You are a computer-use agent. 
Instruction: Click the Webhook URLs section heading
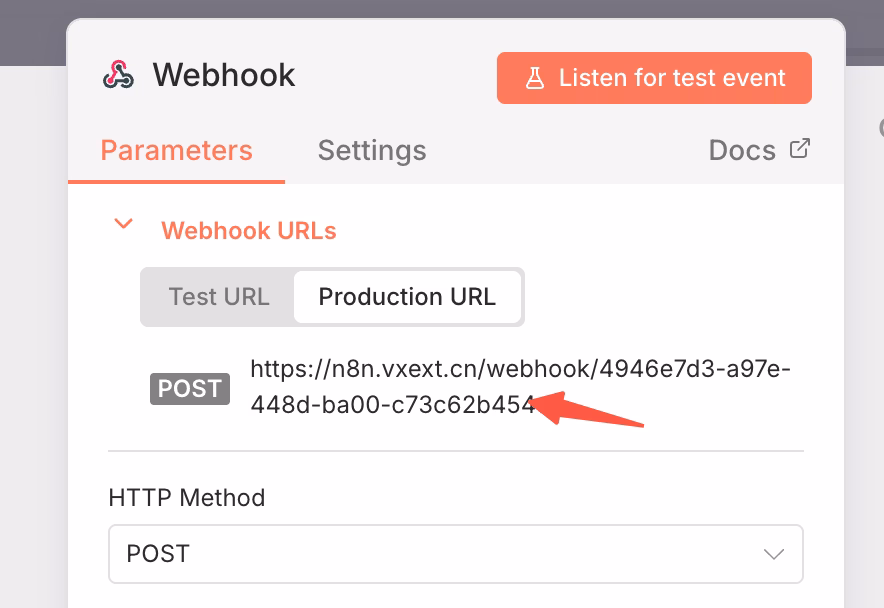click(249, 231)
